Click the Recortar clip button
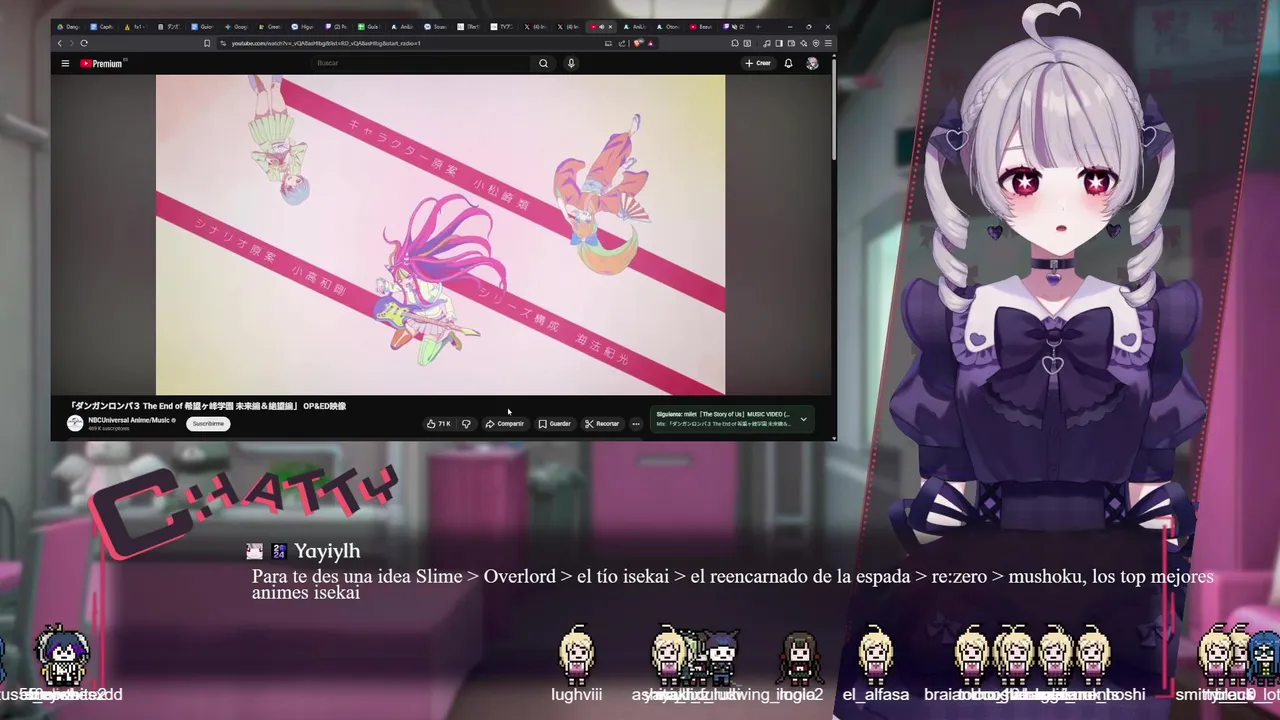This screenshot has height=720, width=1280. click(x=602, y=424)
